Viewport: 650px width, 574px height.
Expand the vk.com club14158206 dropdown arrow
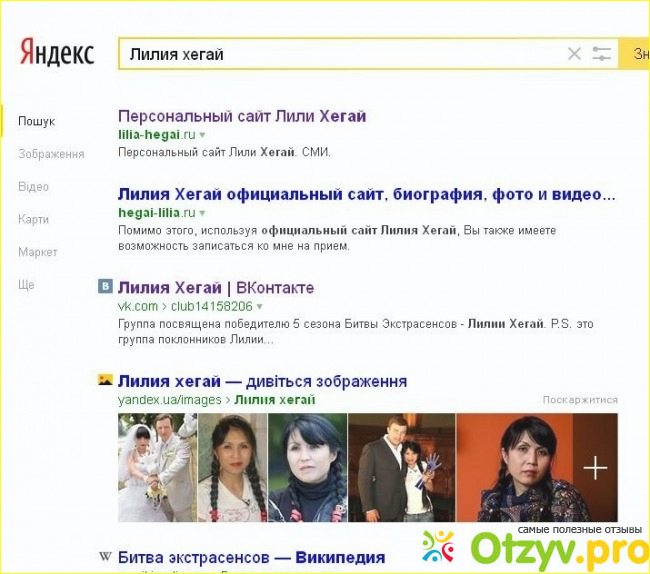pos(260,307)
